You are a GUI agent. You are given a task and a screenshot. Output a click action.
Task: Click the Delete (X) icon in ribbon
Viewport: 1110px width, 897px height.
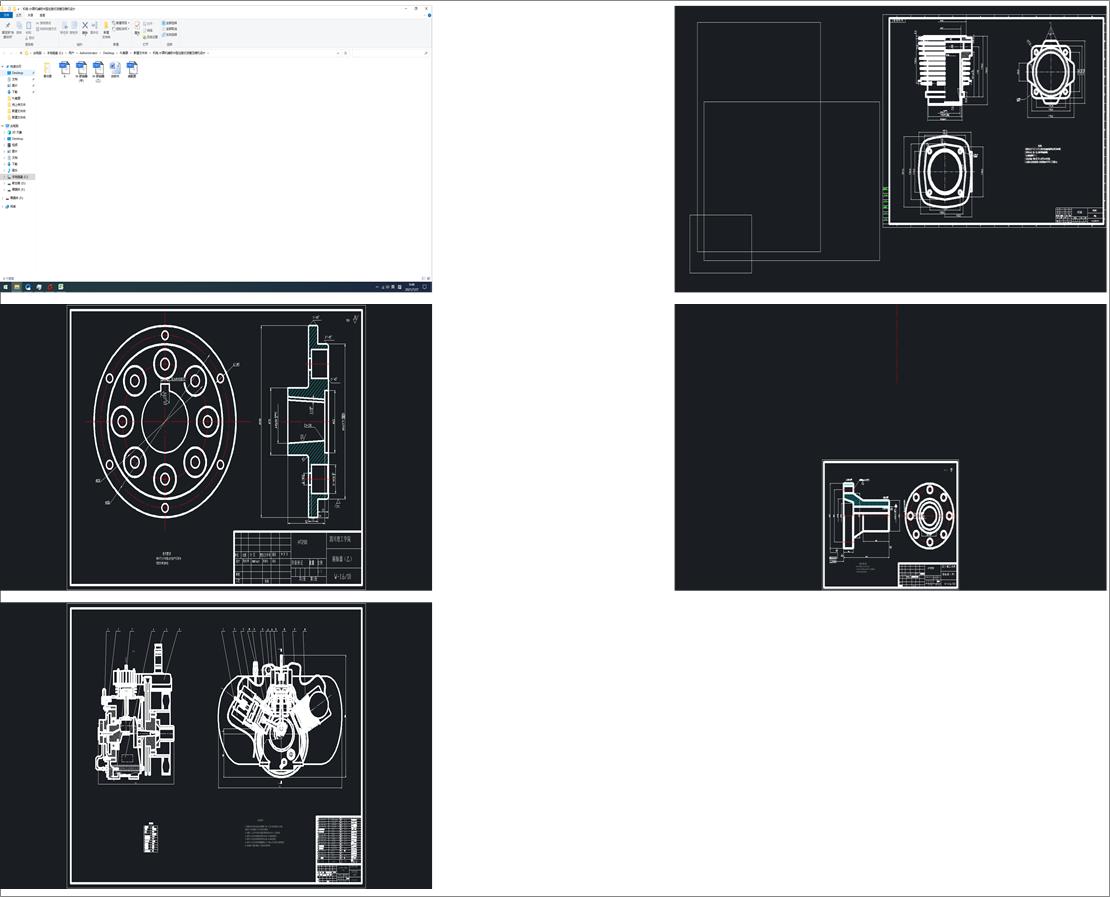tap(84, 26)
